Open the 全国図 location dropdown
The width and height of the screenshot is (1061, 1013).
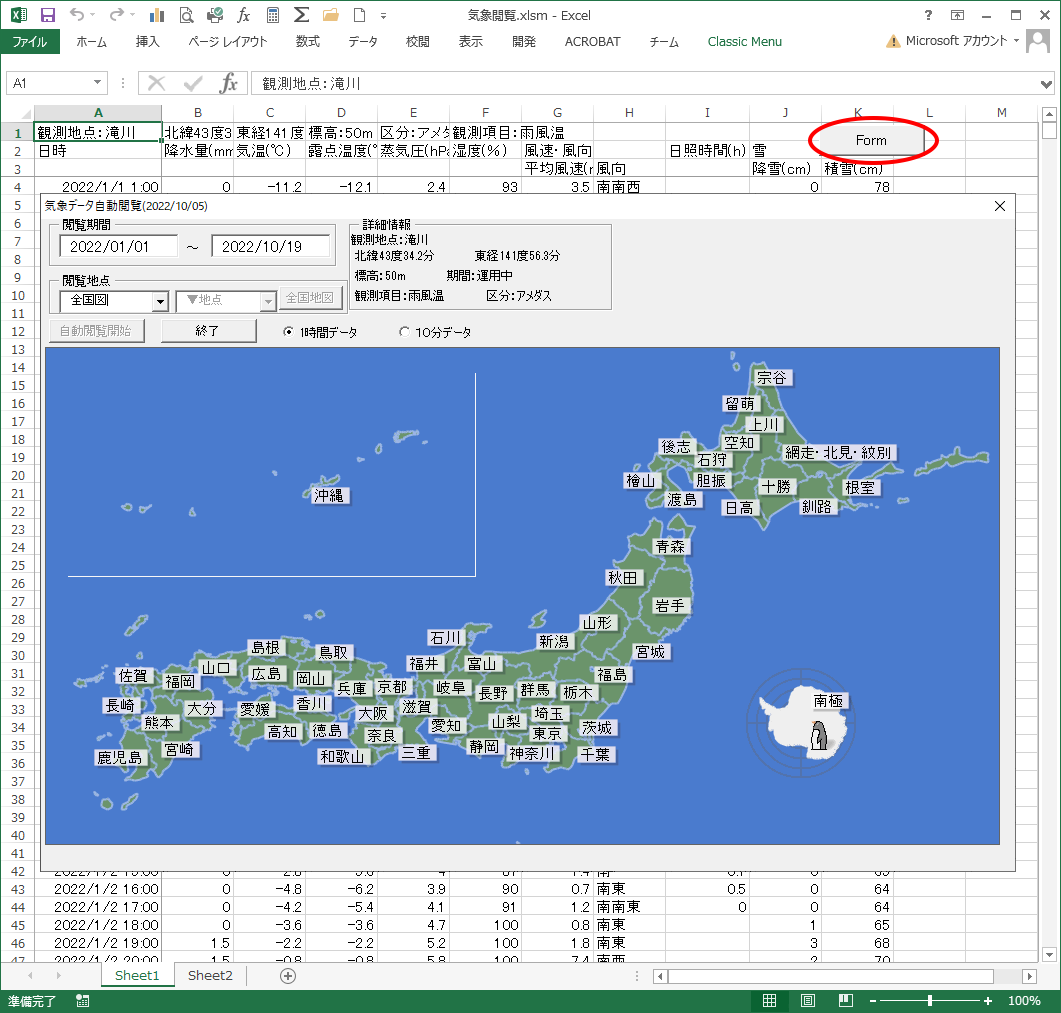pyautogui.click(x=160, y=301)
